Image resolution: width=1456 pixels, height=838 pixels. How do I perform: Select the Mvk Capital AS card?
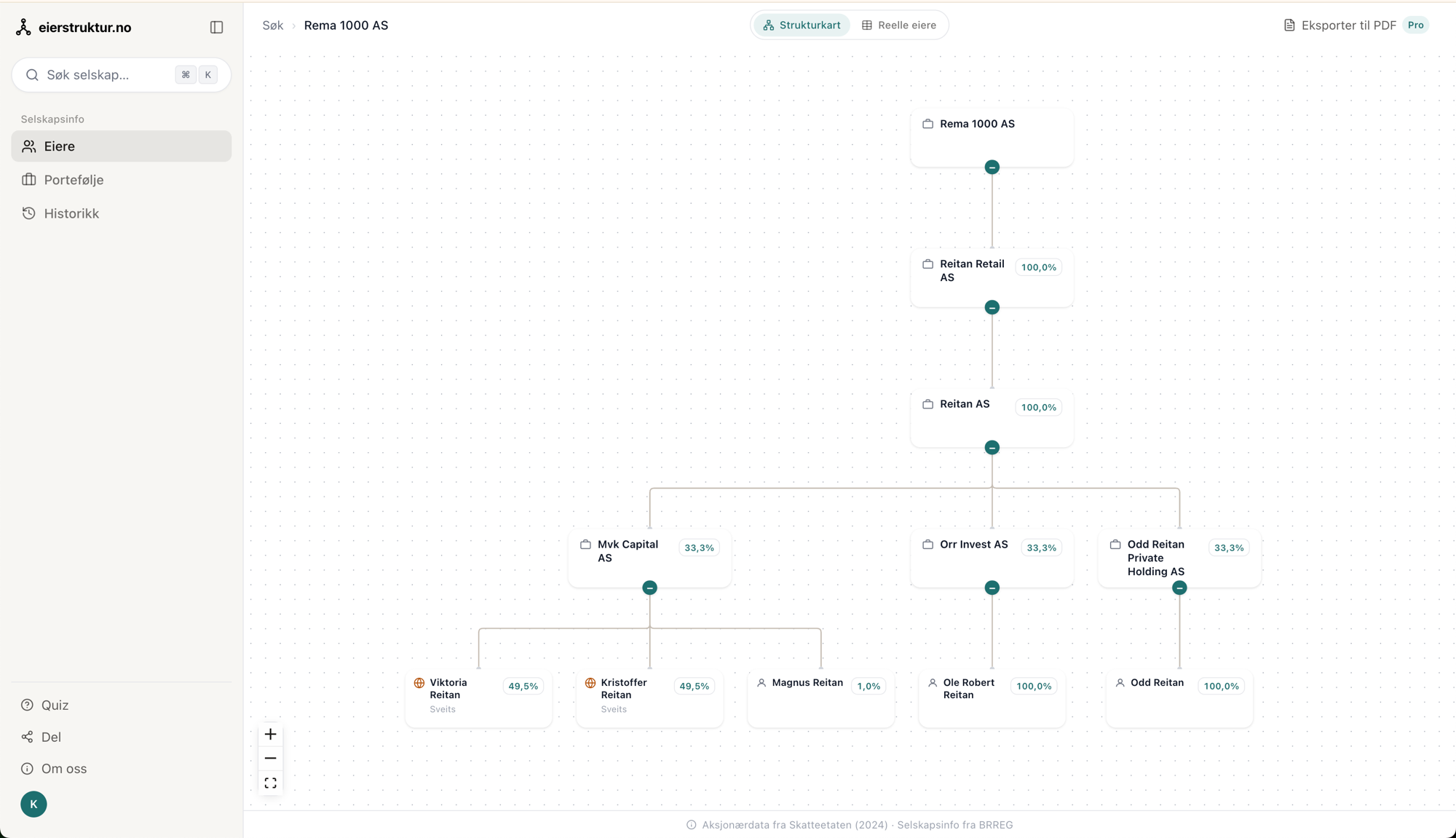[649, 558]
